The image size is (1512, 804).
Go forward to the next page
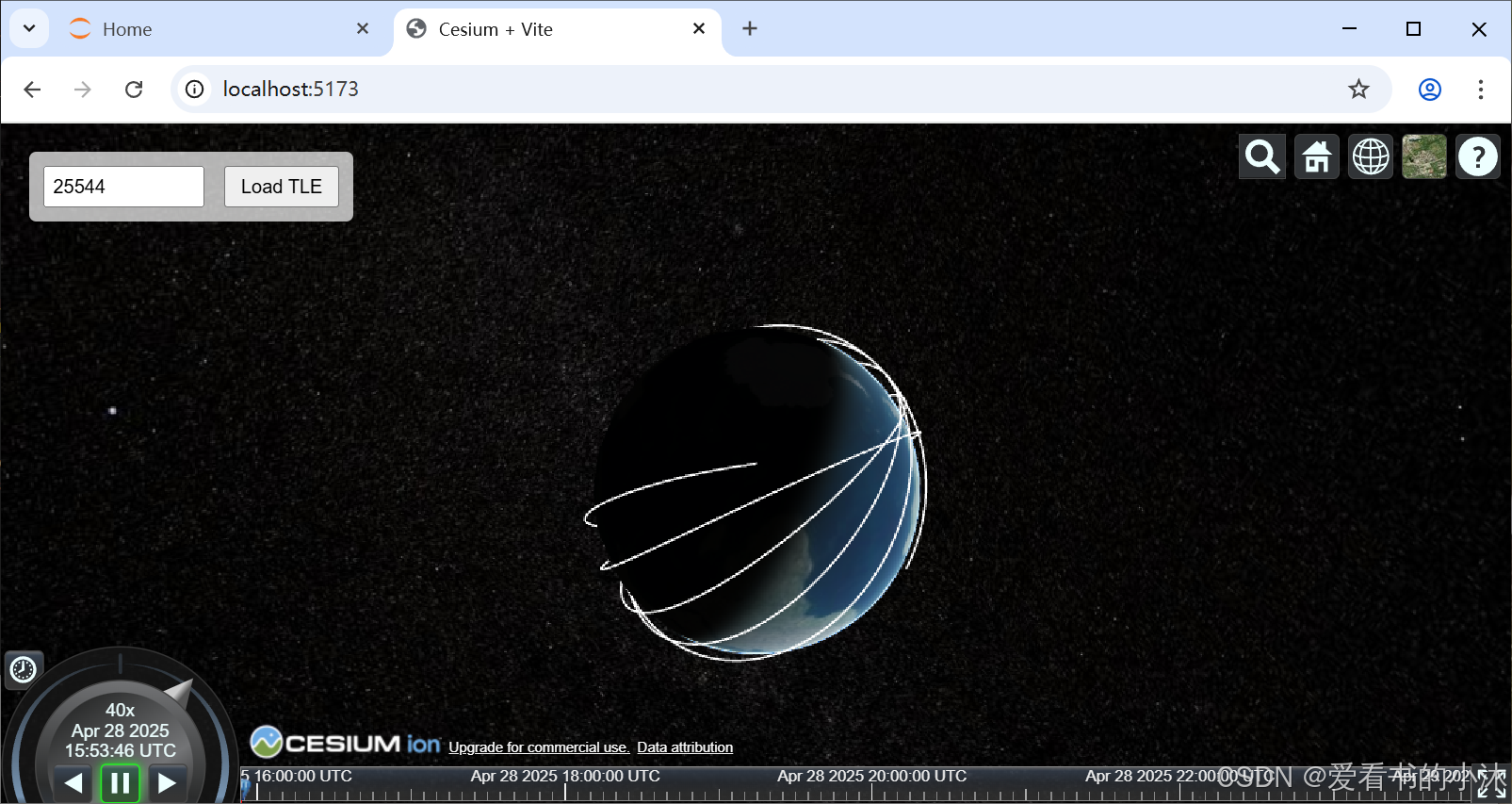[x=83, y=90]
